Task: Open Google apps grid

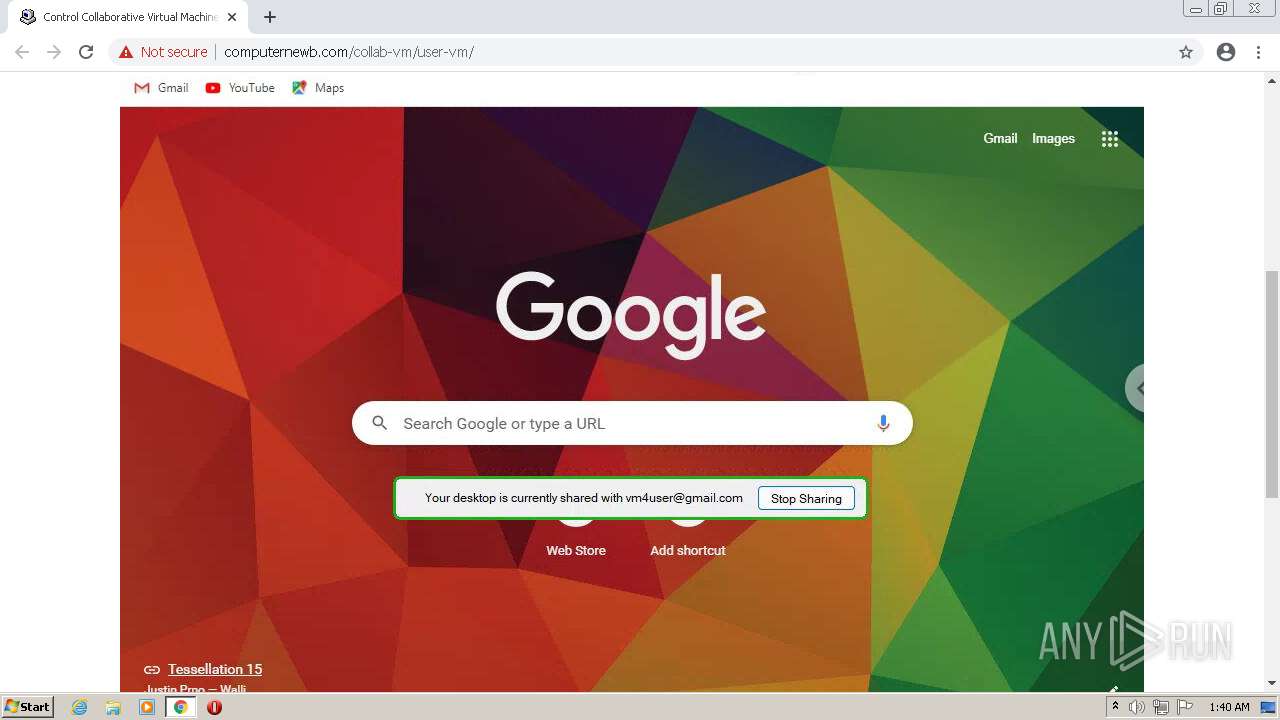Action: coord(1110,139)
